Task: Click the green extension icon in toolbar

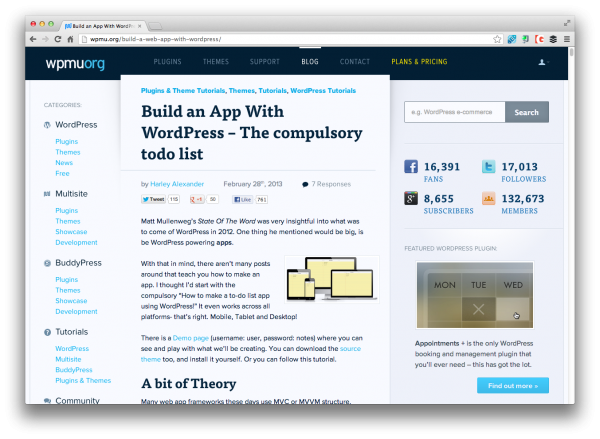Action: pyautogui.click(x=526, y=39)
